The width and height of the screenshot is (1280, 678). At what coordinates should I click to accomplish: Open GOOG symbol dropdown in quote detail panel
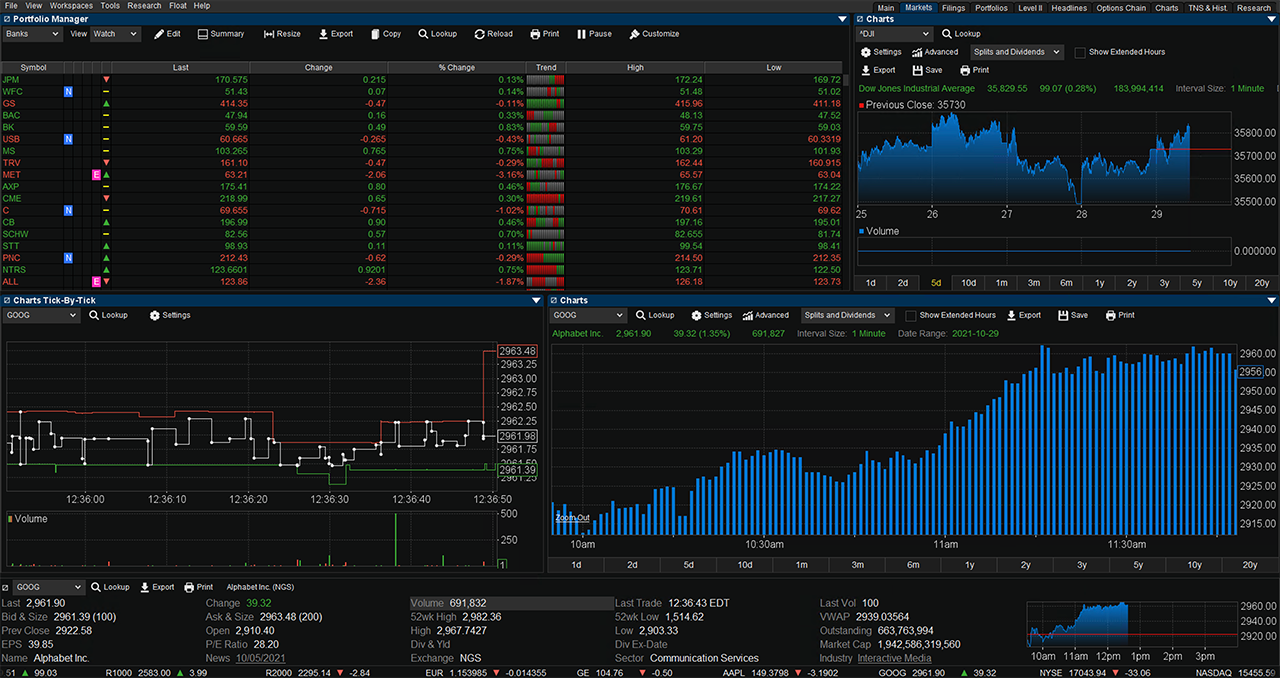tap(49, 587)
